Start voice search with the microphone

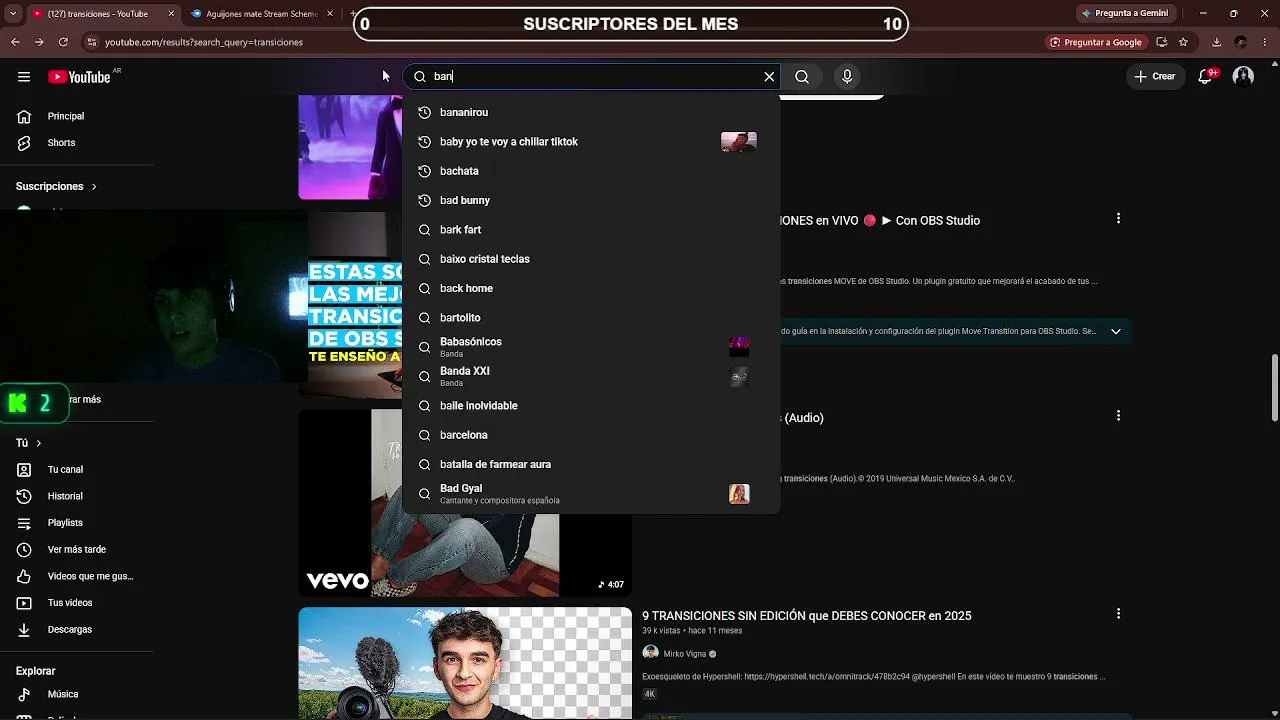[x=847, y=77]
